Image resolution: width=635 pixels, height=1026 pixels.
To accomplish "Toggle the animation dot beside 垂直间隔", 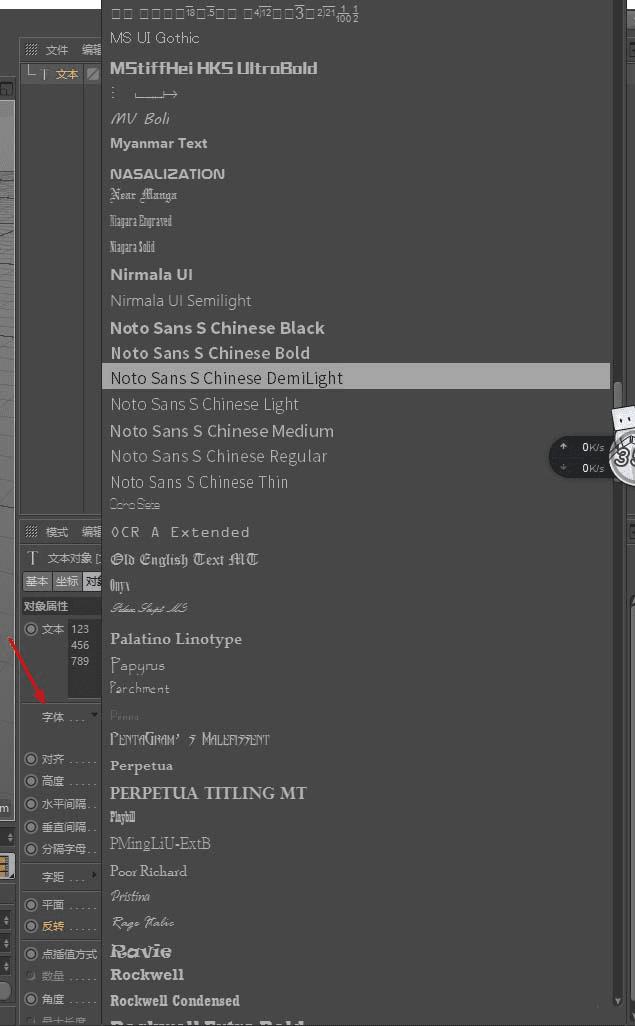I will point(31,827).
